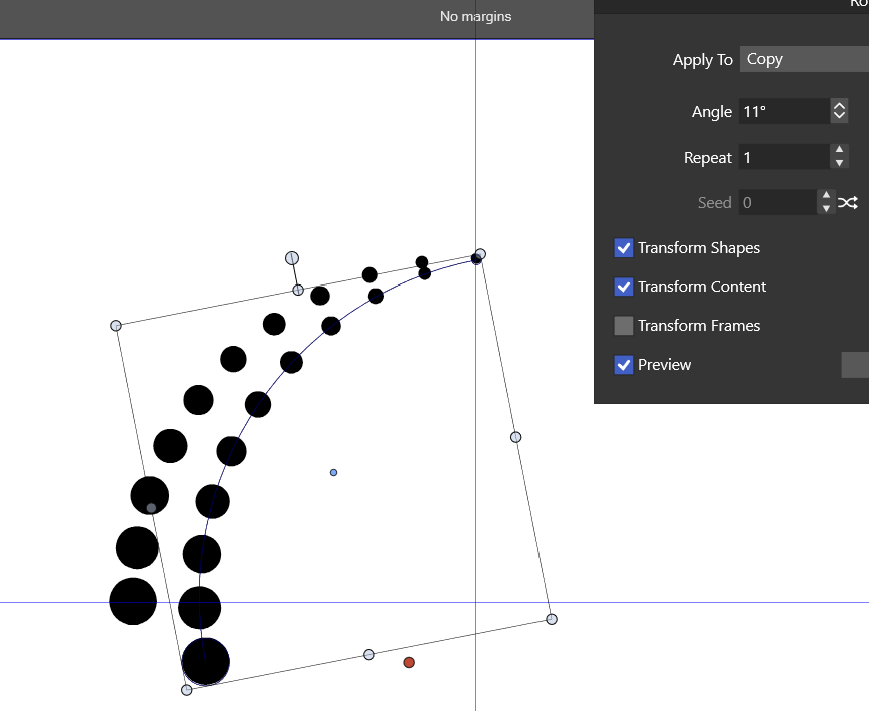Image resolution: width=869 pixels, height=711 pixels.
Task: Click the bottom-edge midpoint handle of bounding box
Action: point(369,654)
